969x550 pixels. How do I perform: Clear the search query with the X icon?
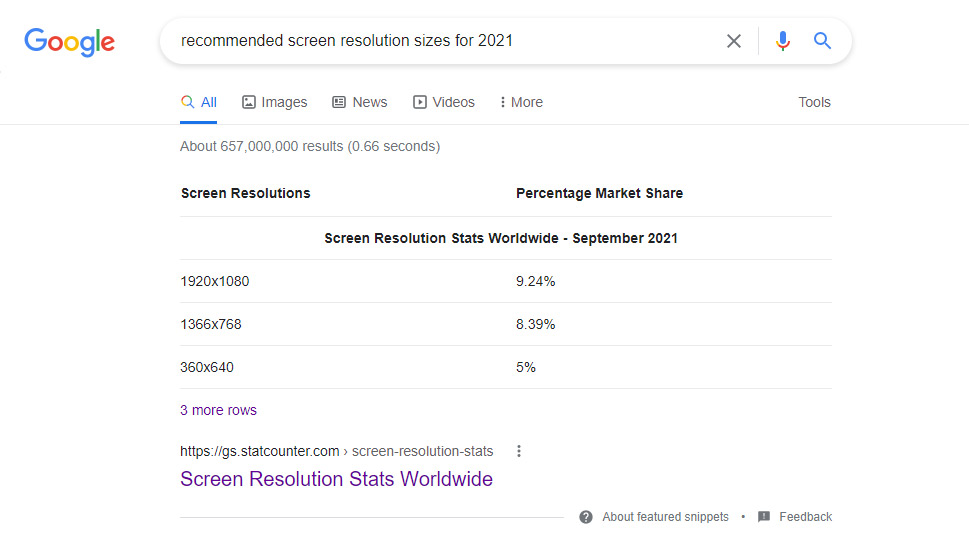(x=734, y=41)
